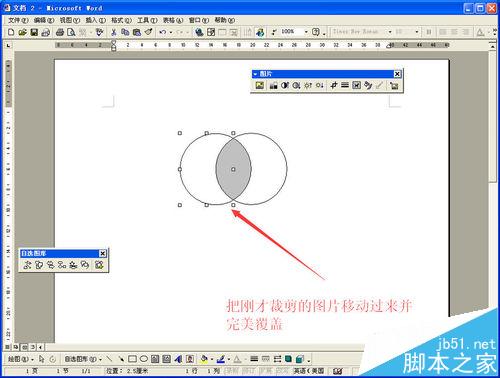Draw a rectangle shape

(132, 359)
